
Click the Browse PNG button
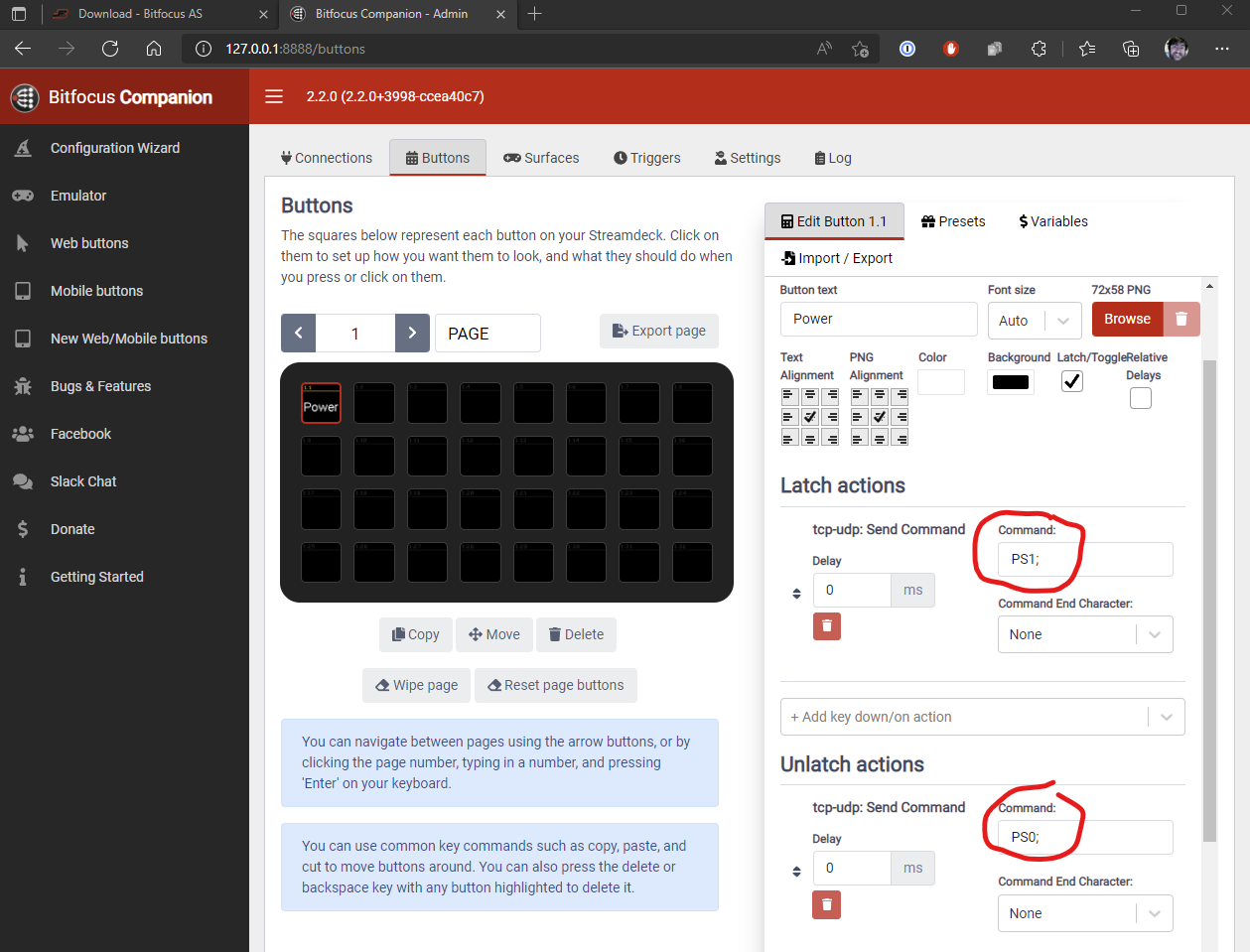[x=1128, y=319]
